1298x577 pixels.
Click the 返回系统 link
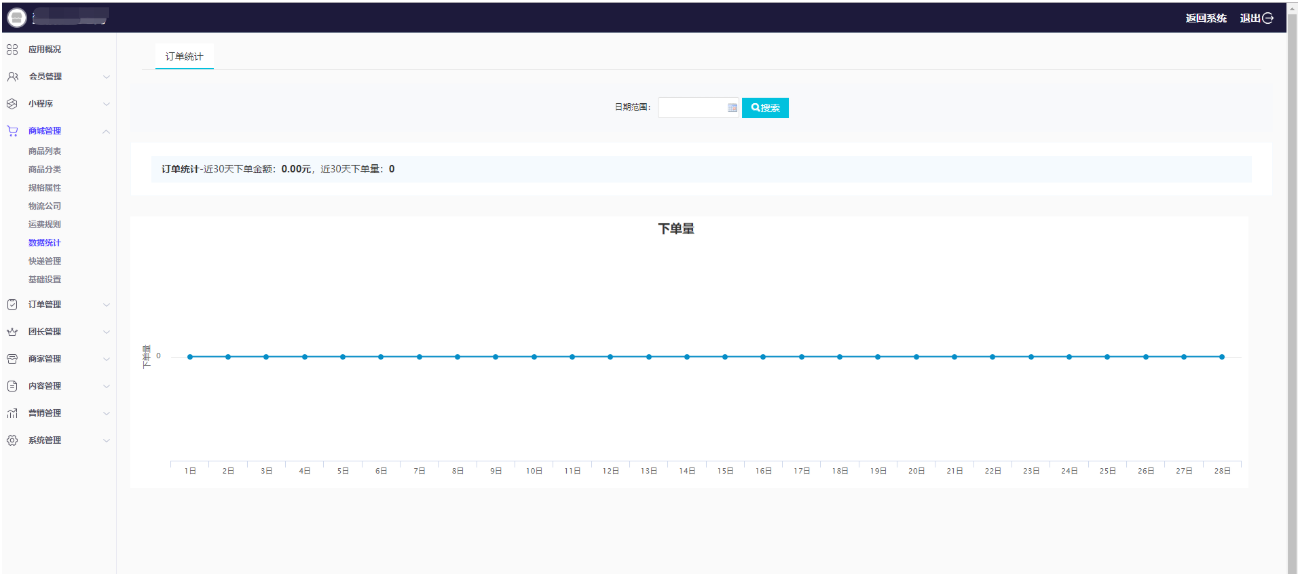click(x=1206, y=18)
